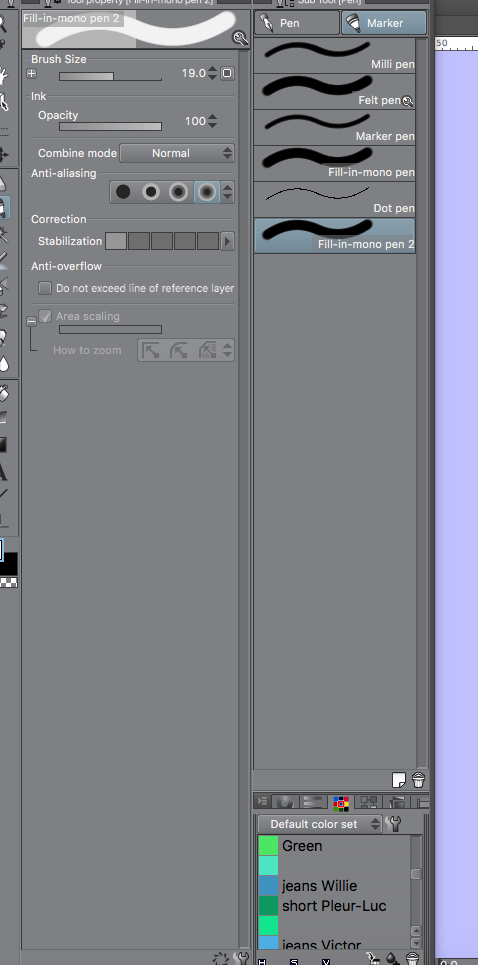Pick the jeans Willie blue swatch
This screenshot has width=478, height=965.
(x=268, y=886)
